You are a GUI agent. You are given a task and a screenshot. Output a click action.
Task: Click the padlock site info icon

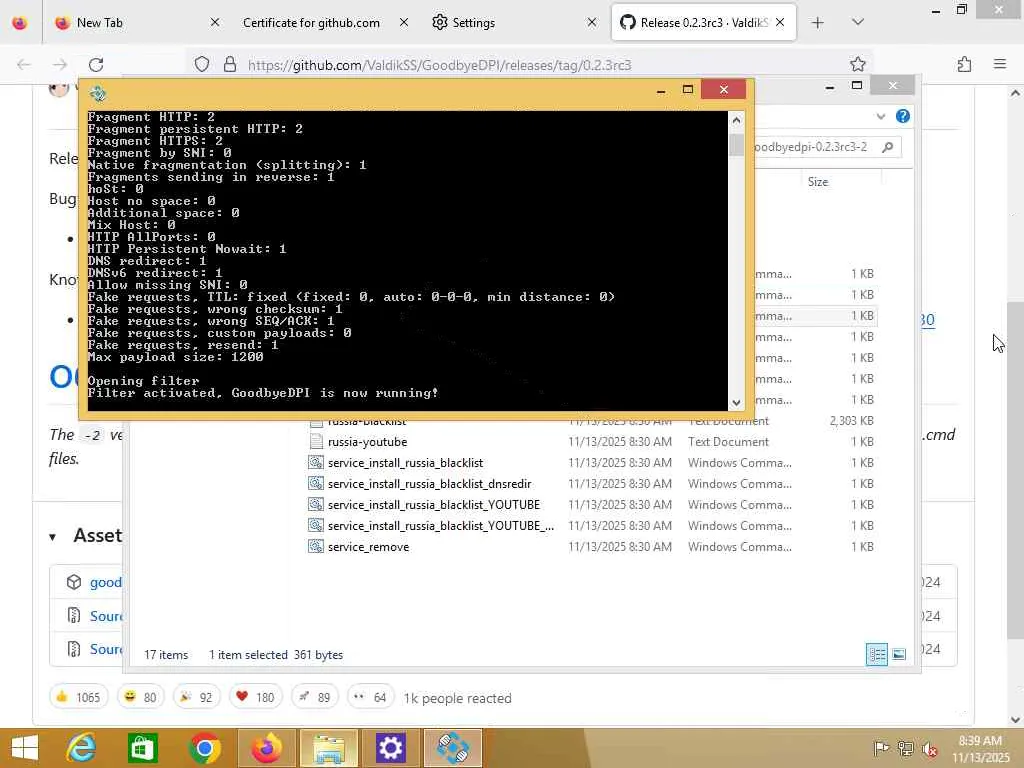pyautogui.click(x=230, y=64)
